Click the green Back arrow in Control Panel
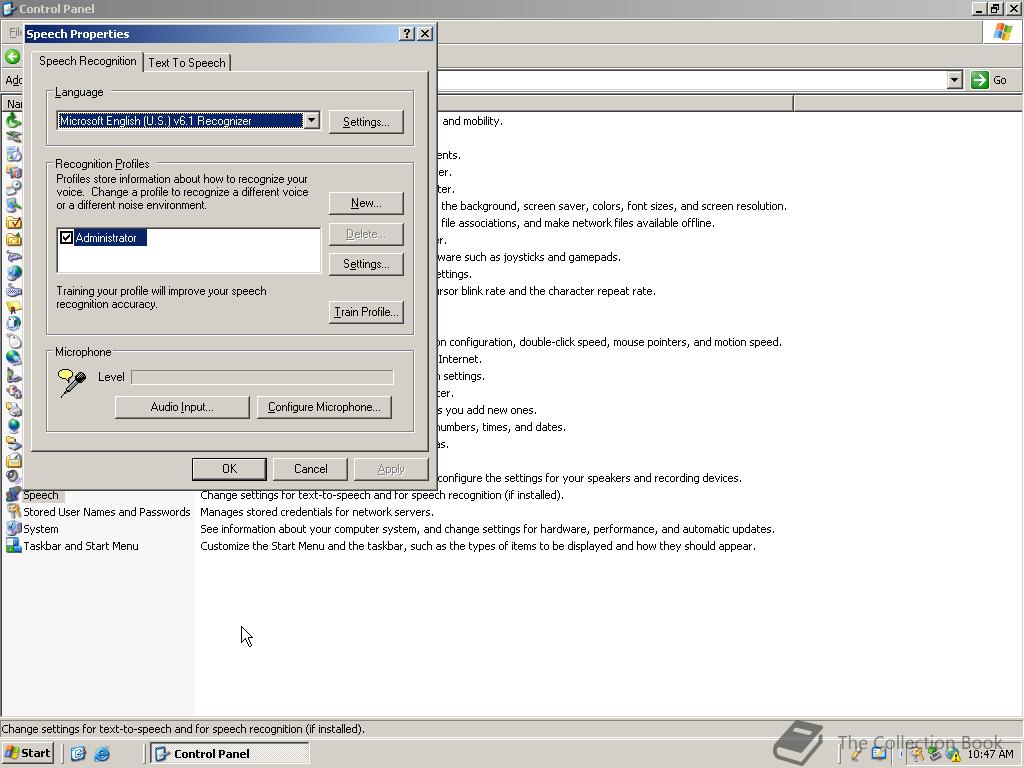 (12, 57)
